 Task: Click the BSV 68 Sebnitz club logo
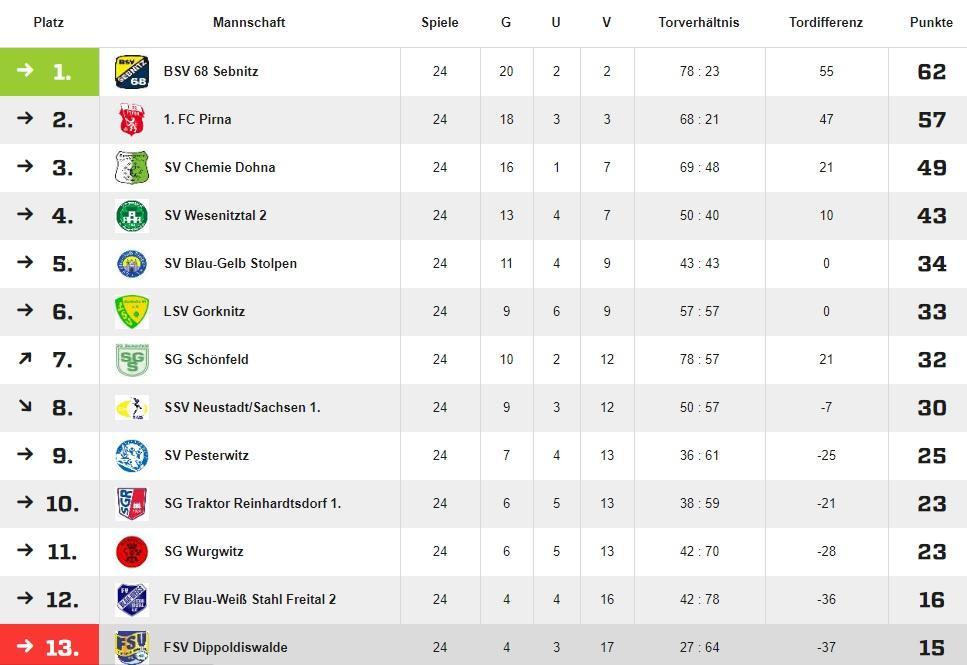pyautogui.click(x=131, y=72)
